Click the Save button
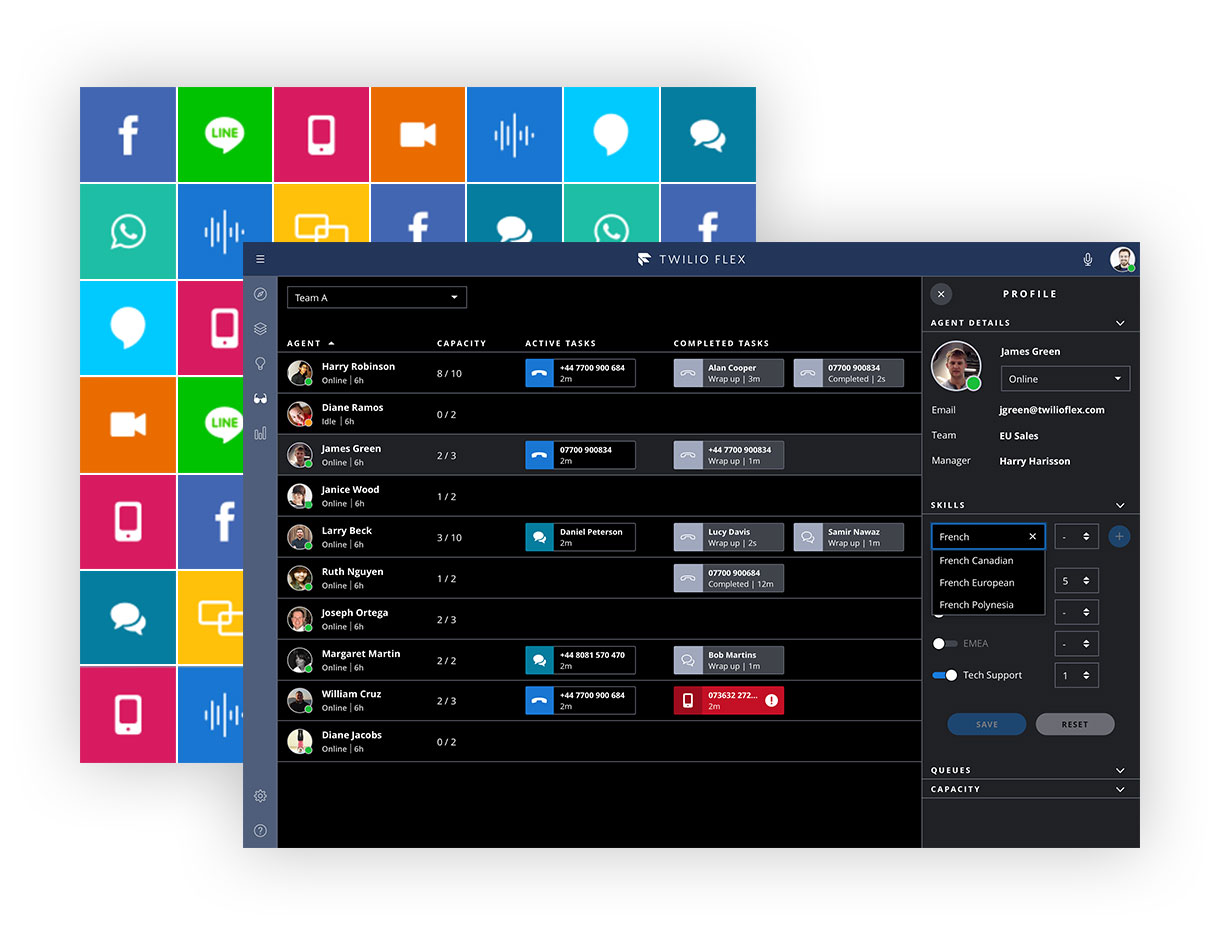The width and height of the screenshot is (1208, 934). (987, 724)
